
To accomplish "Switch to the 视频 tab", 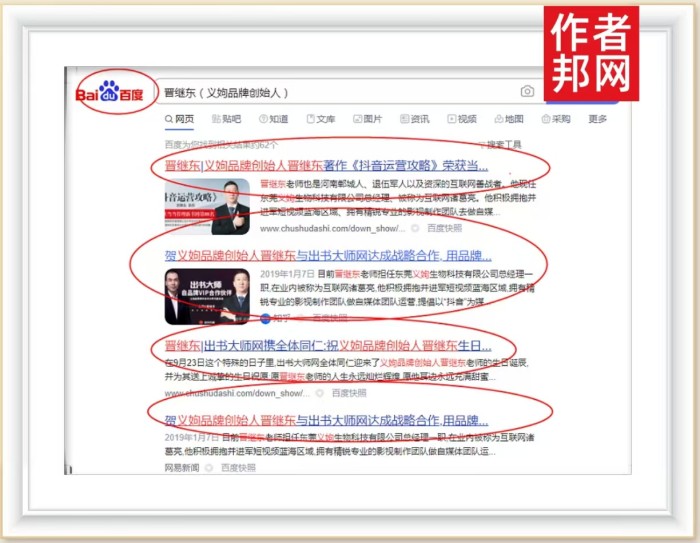I will [462, 119].
